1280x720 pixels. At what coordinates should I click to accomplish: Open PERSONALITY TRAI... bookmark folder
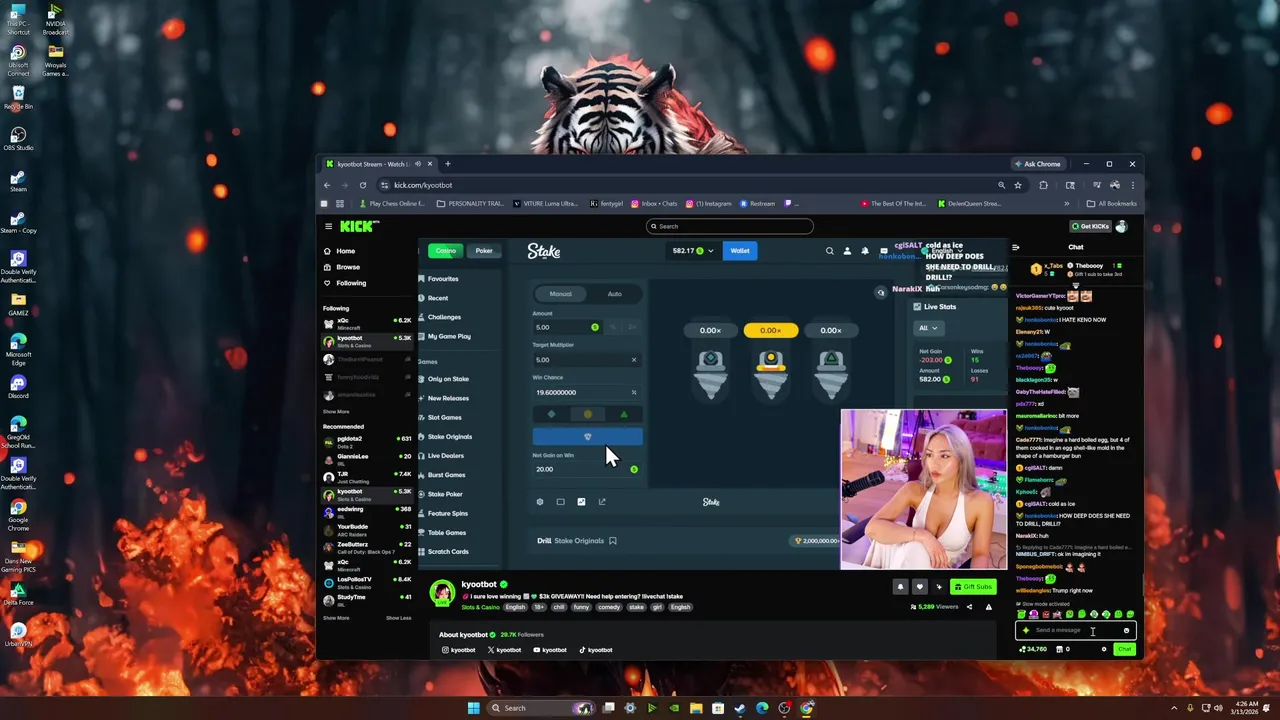point(470,204)
